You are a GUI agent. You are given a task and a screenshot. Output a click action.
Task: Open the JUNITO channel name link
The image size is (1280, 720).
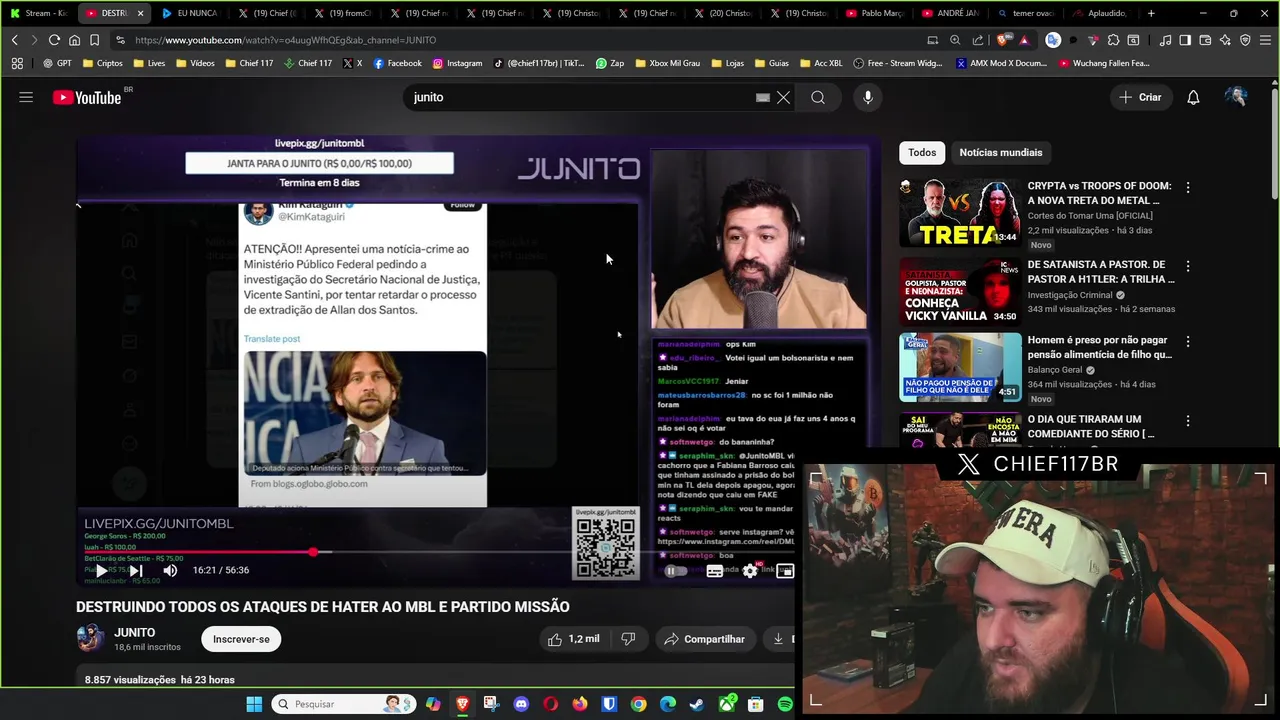click(134, 632)
